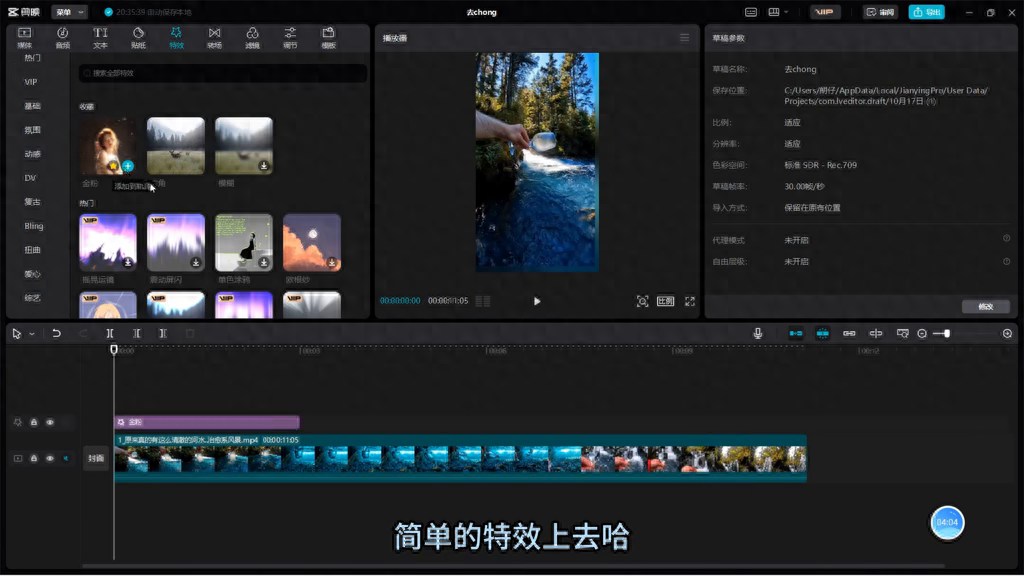This screenshot has width=1024, height=576.
Task: Open the 音频 audio tab
Action: [x=63, y=38]
